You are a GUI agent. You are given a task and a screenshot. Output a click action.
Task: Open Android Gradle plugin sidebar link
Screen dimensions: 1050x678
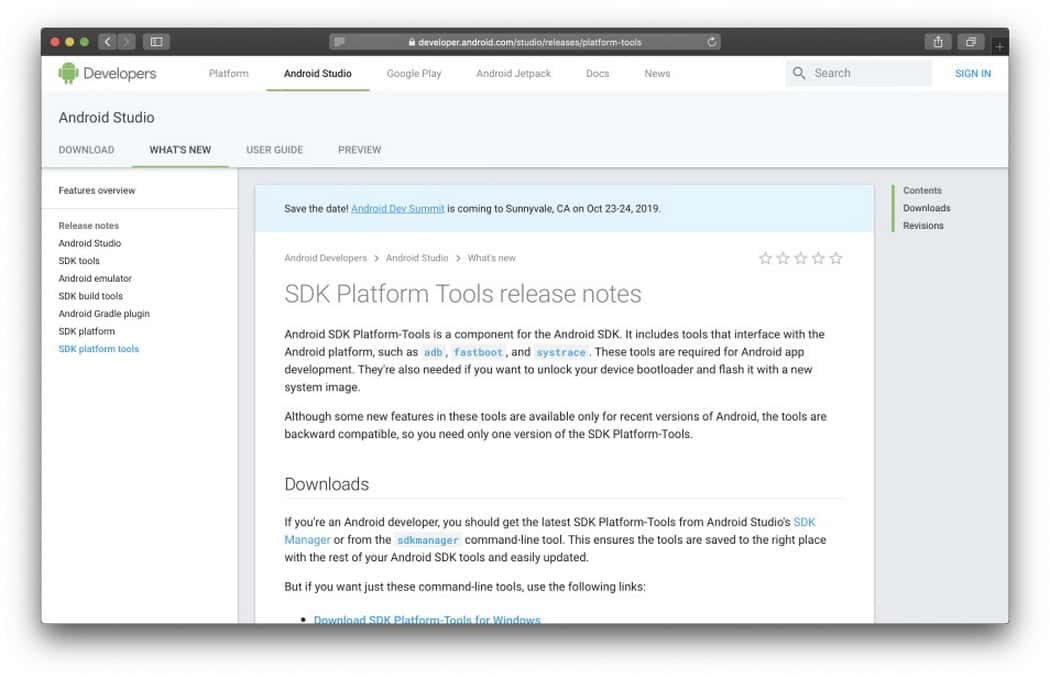[104, 314]
